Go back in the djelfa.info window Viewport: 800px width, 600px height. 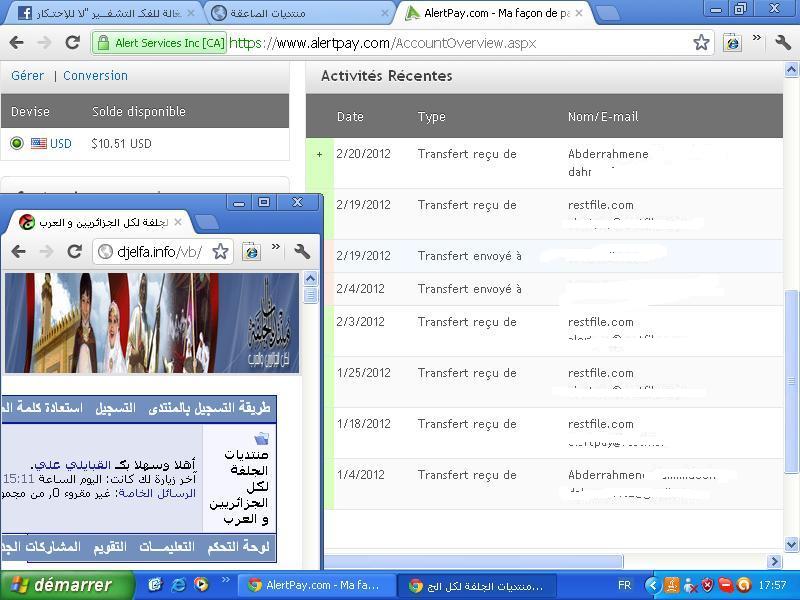(x=19, y=251)
